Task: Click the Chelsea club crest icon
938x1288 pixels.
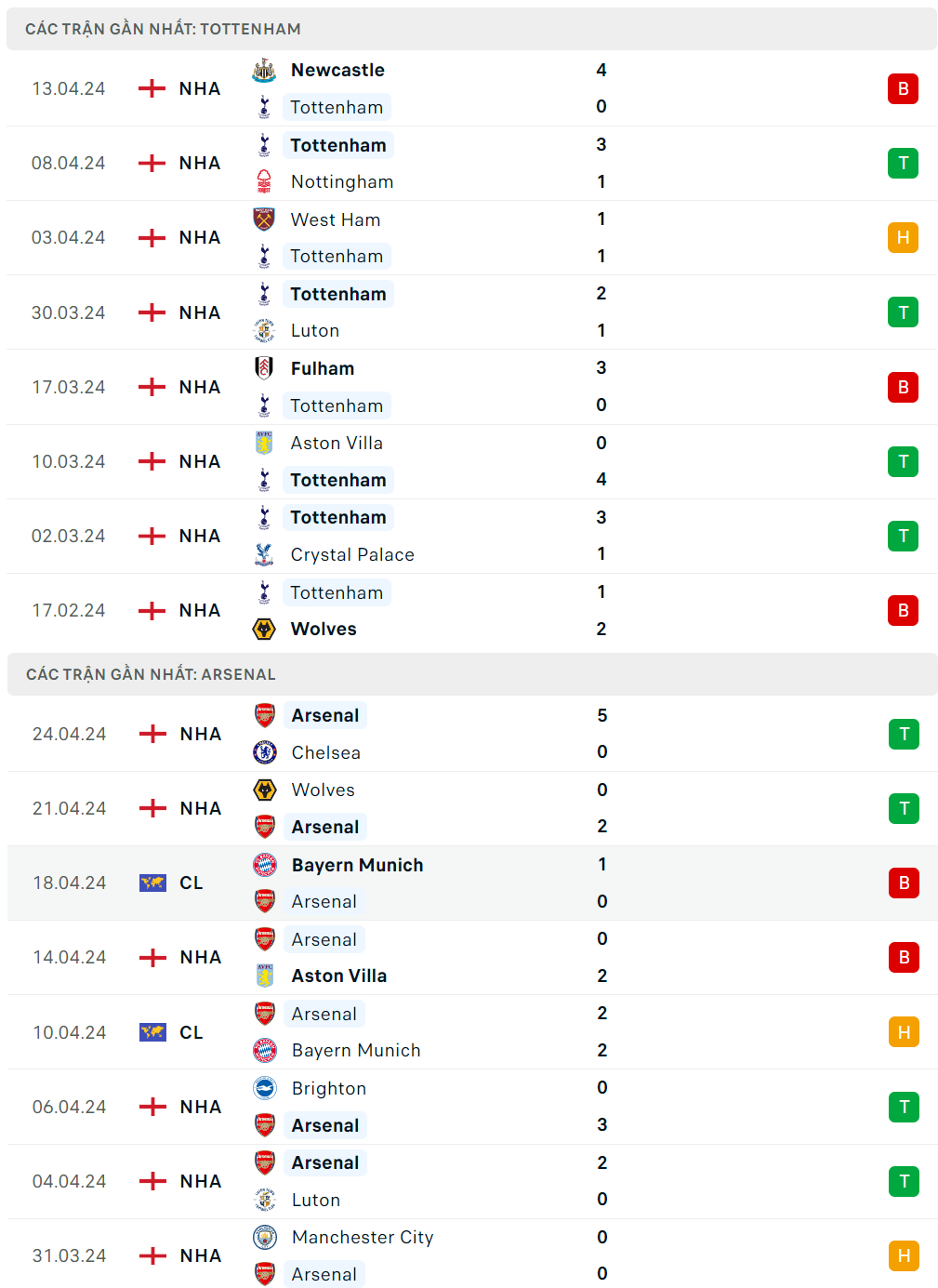Action: point(265,752)
